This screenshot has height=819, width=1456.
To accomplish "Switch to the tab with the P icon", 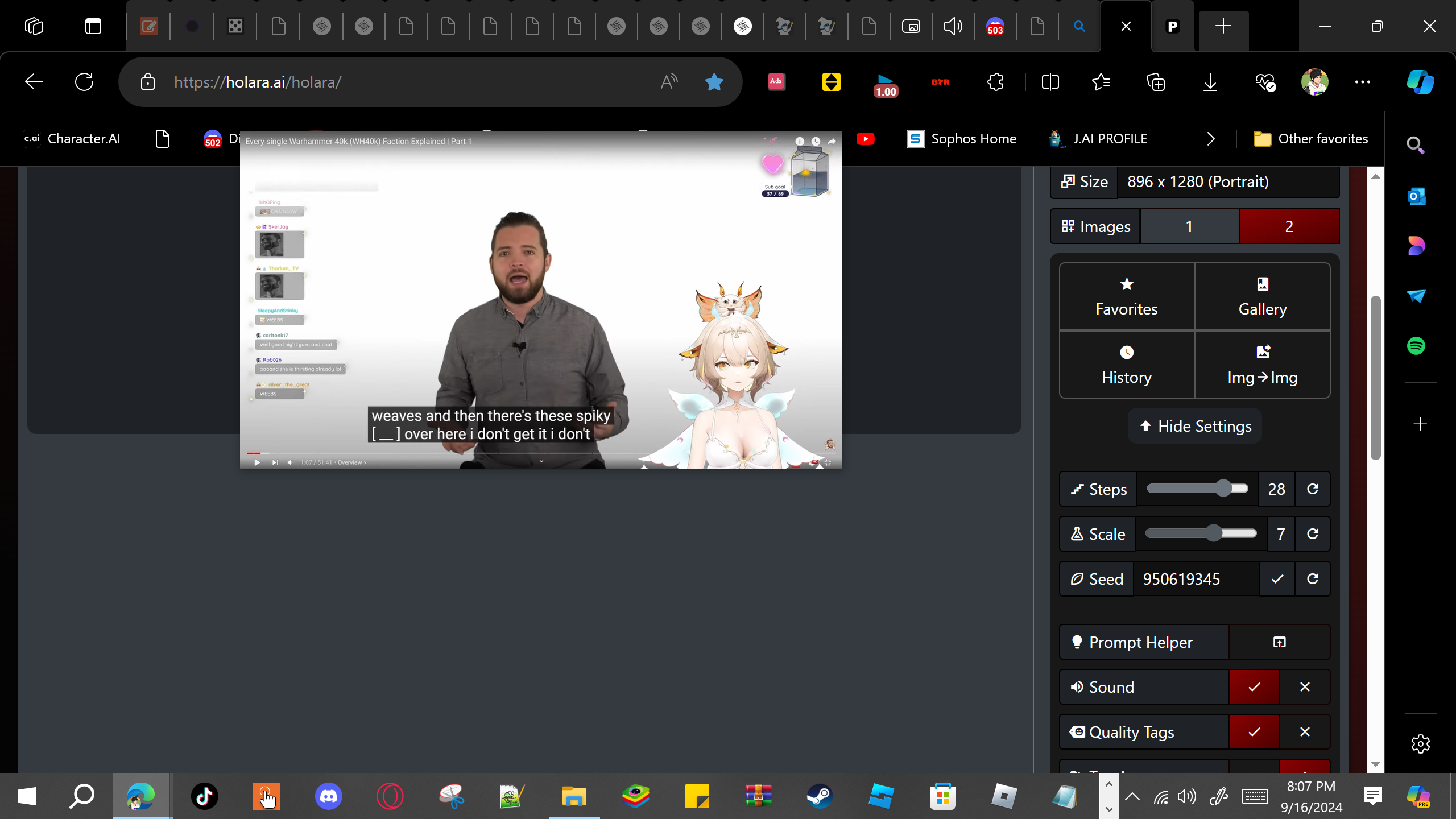I will click(x=1173, y=26).
